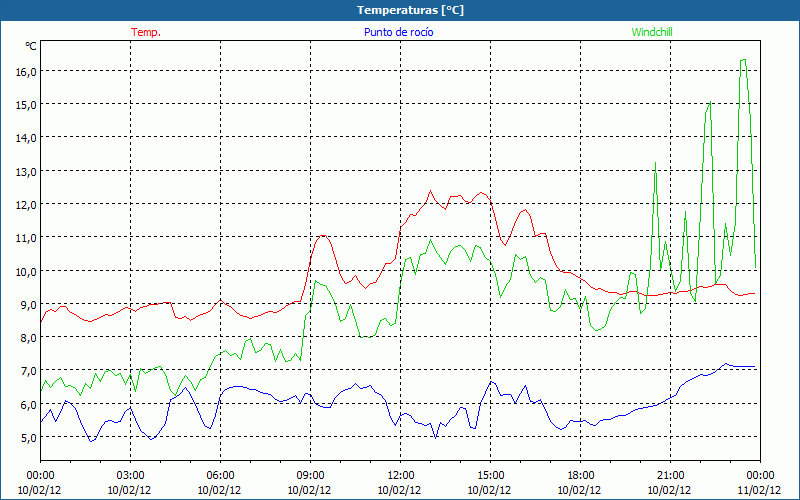The height and width of the screenshot is (500, 800).
Task: Click the Windchill green legend label
Action: click(652, 32)
